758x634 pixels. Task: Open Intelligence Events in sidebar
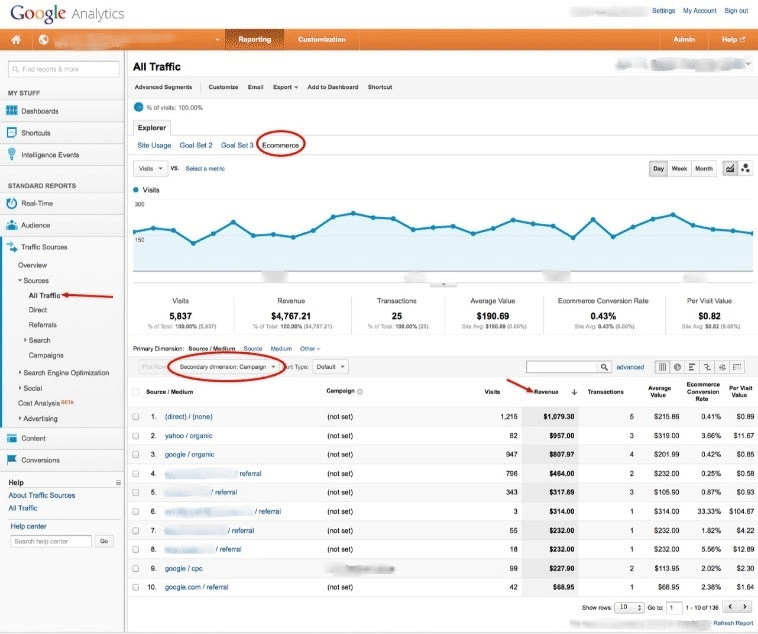50,155
